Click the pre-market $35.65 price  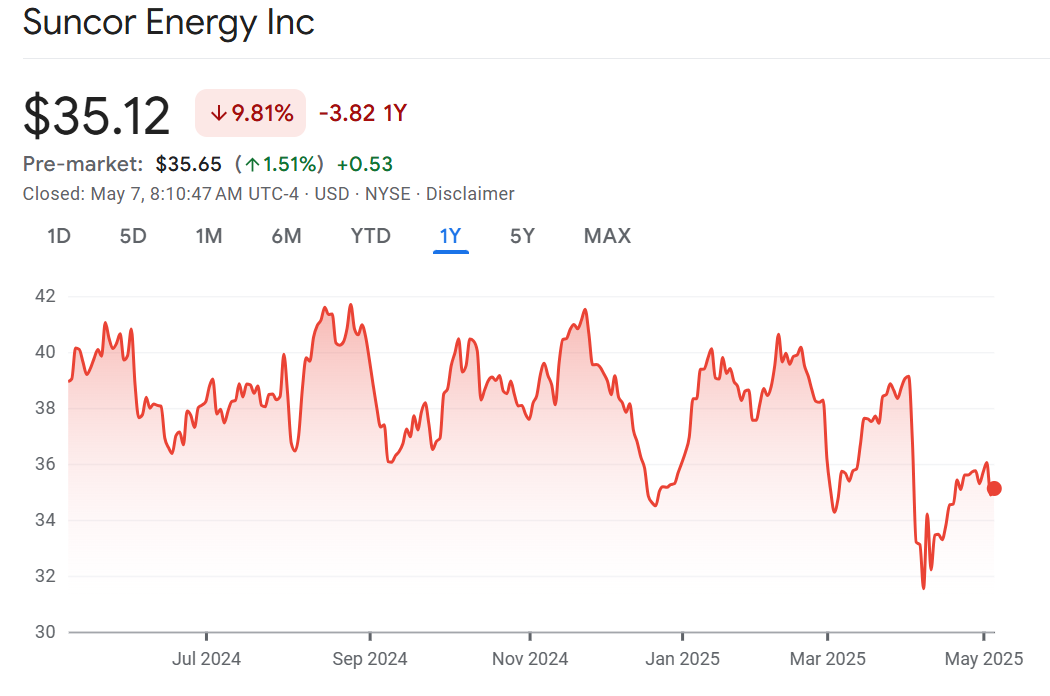tap(188, 164)
